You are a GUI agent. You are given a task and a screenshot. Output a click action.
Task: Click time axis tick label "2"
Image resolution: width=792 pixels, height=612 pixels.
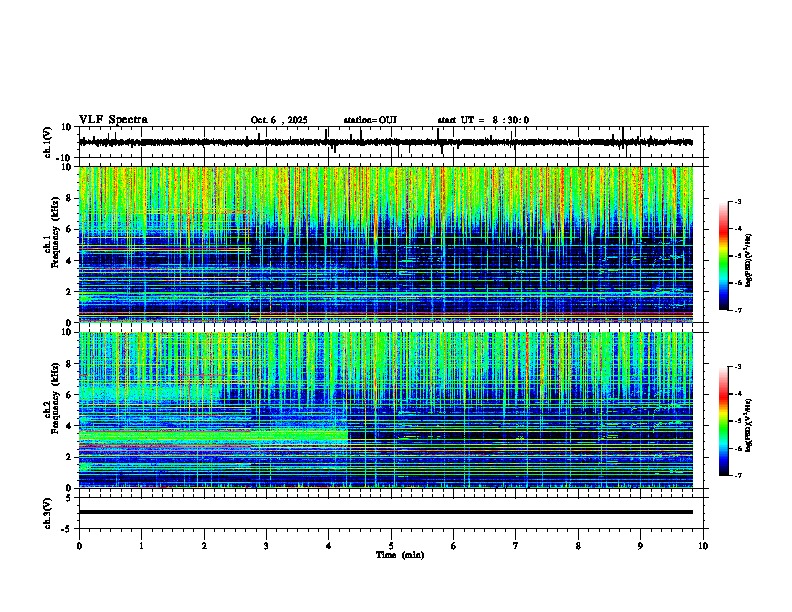click(x=204, y=546)
